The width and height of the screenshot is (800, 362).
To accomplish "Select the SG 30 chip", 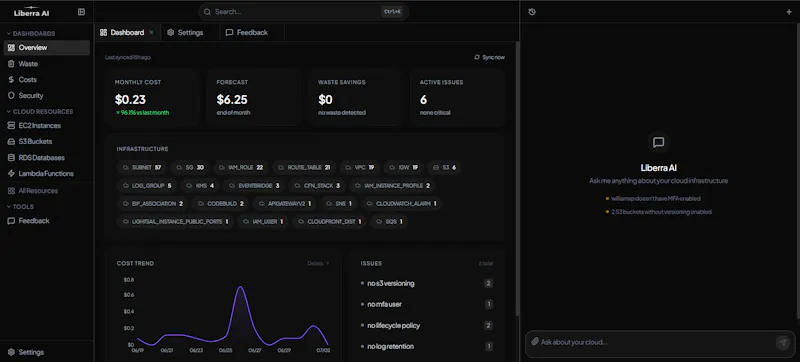I will (x=190, y=167).
